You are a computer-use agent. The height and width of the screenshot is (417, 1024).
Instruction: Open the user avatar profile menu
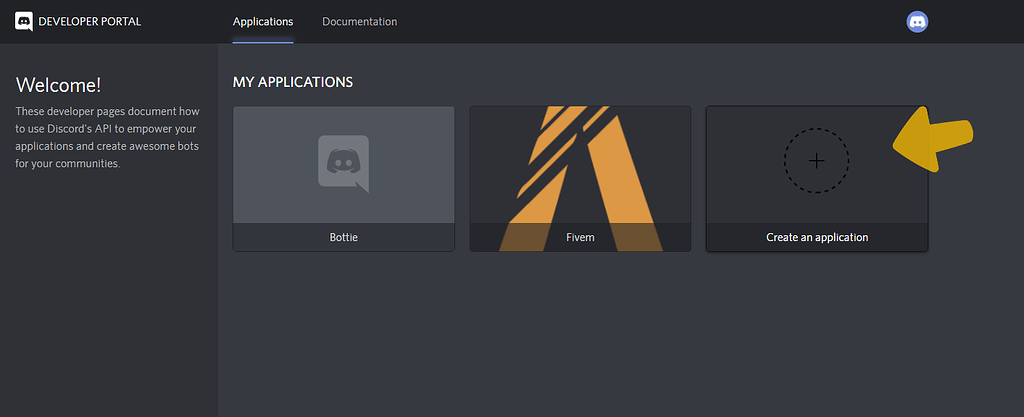click(917, 22)
